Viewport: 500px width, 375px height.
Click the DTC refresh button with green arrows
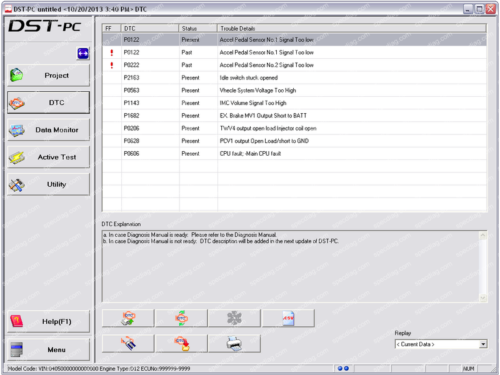coord(181,318)
